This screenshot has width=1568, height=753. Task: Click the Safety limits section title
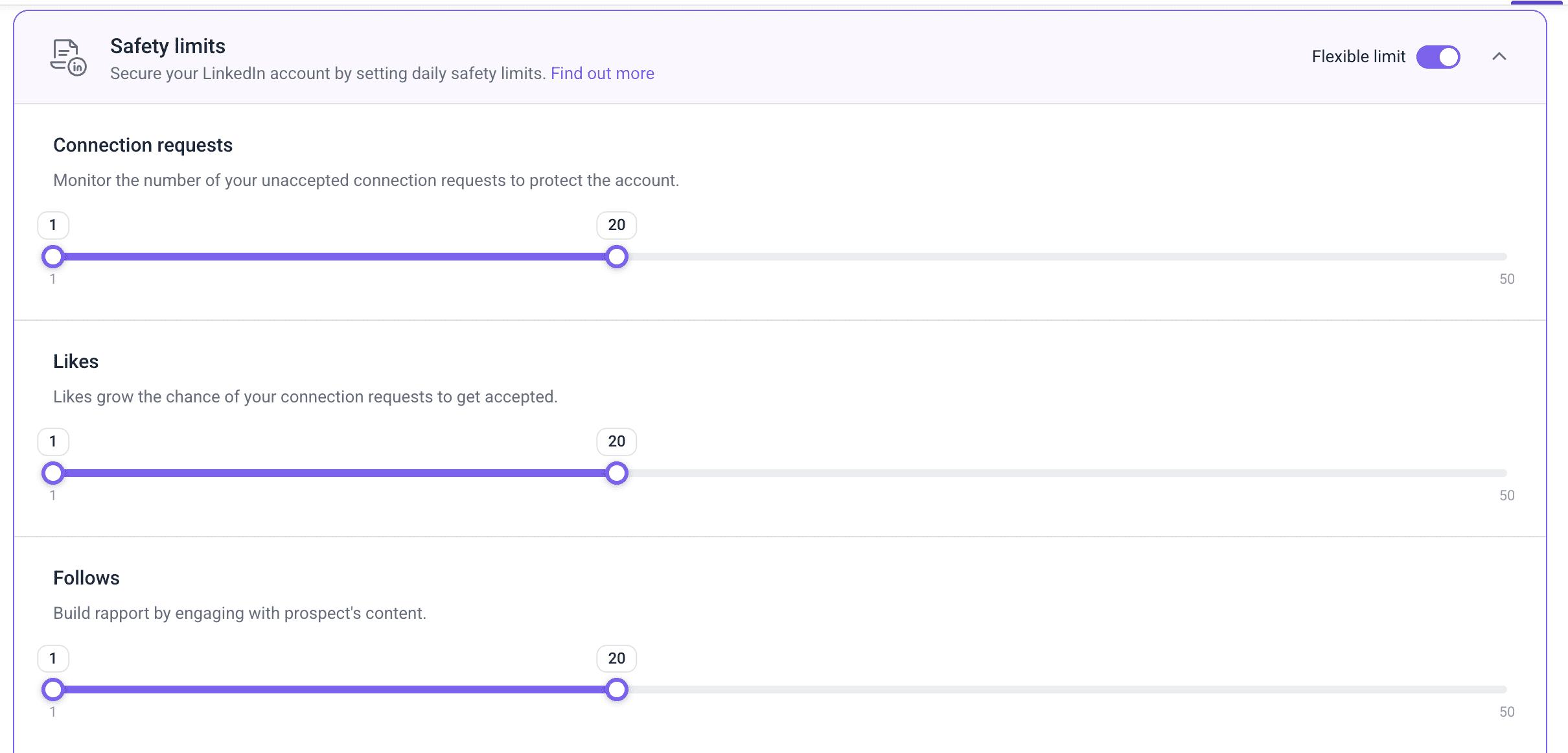[168, 47]
